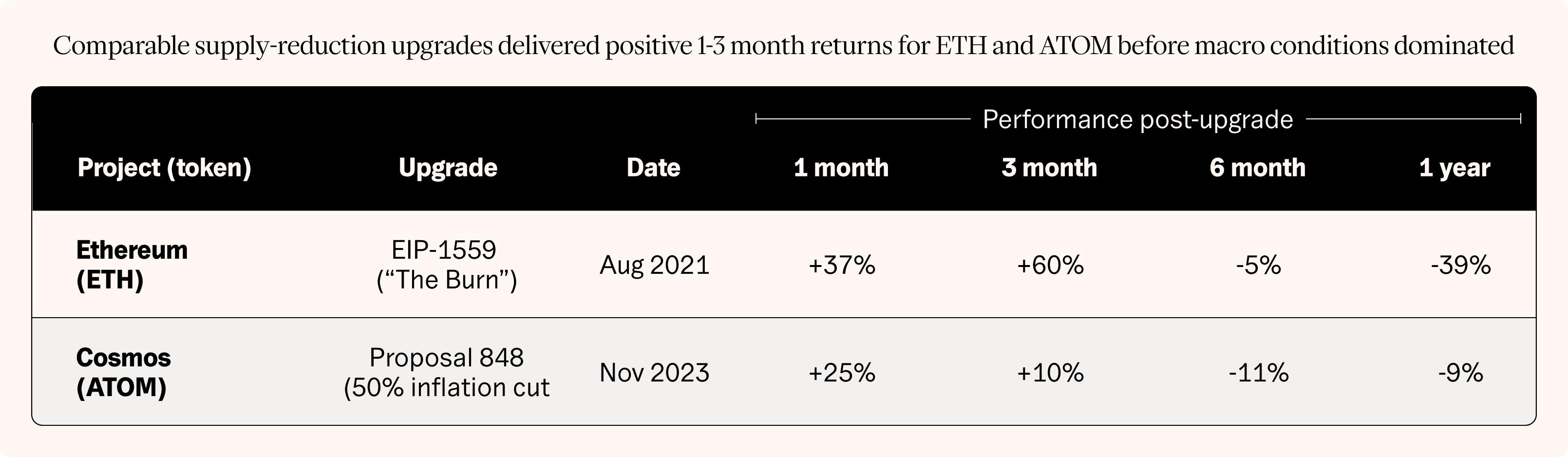
Task: Select the 1 month column header
Action: [841, 167]
